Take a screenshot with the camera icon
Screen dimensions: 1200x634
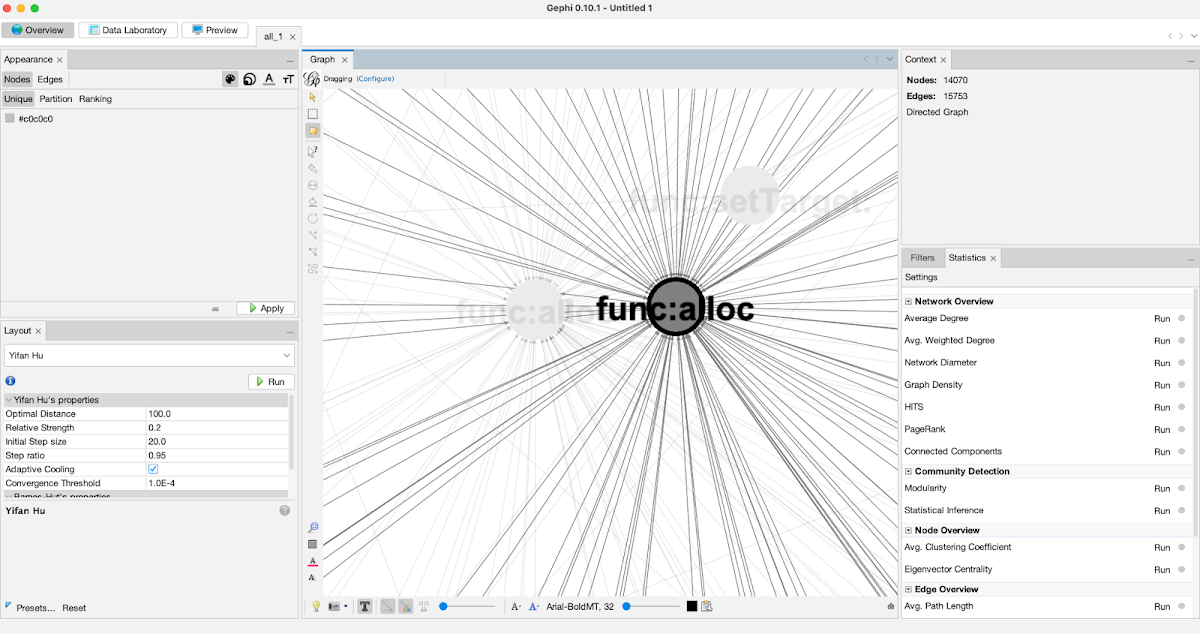(x=333, y=605)
